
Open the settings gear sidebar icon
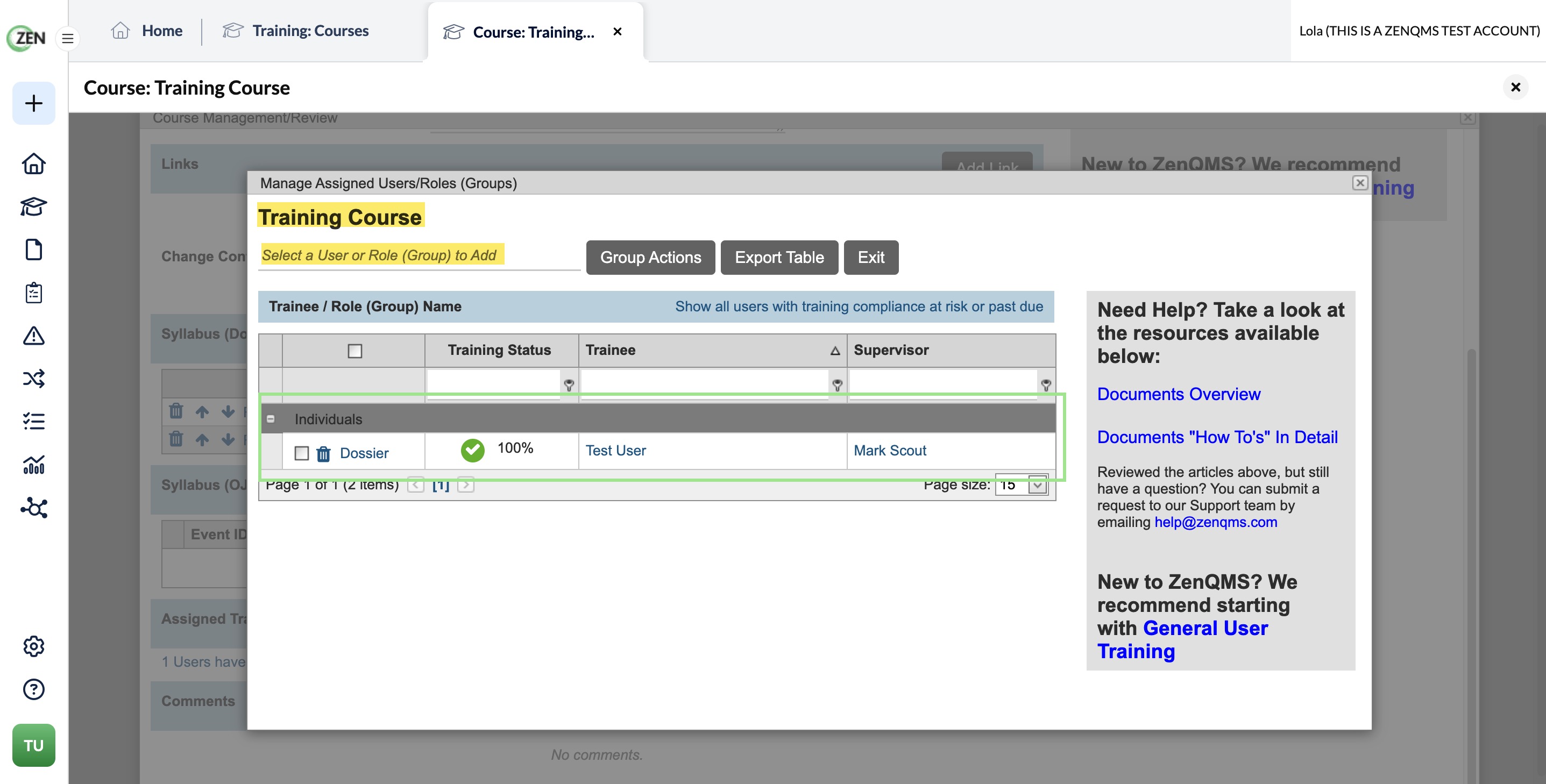(33, 646)
